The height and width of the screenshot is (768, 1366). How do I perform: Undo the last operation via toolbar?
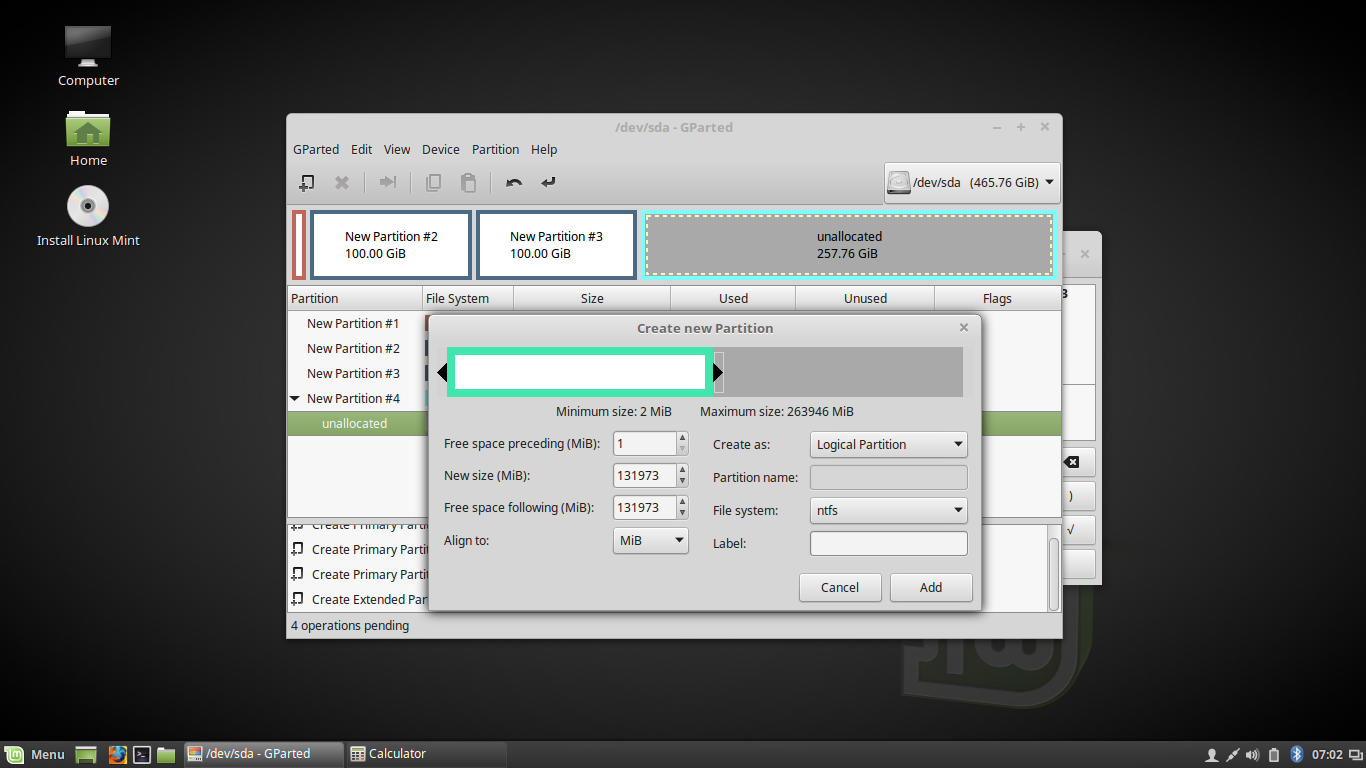(x=513, y=182)
